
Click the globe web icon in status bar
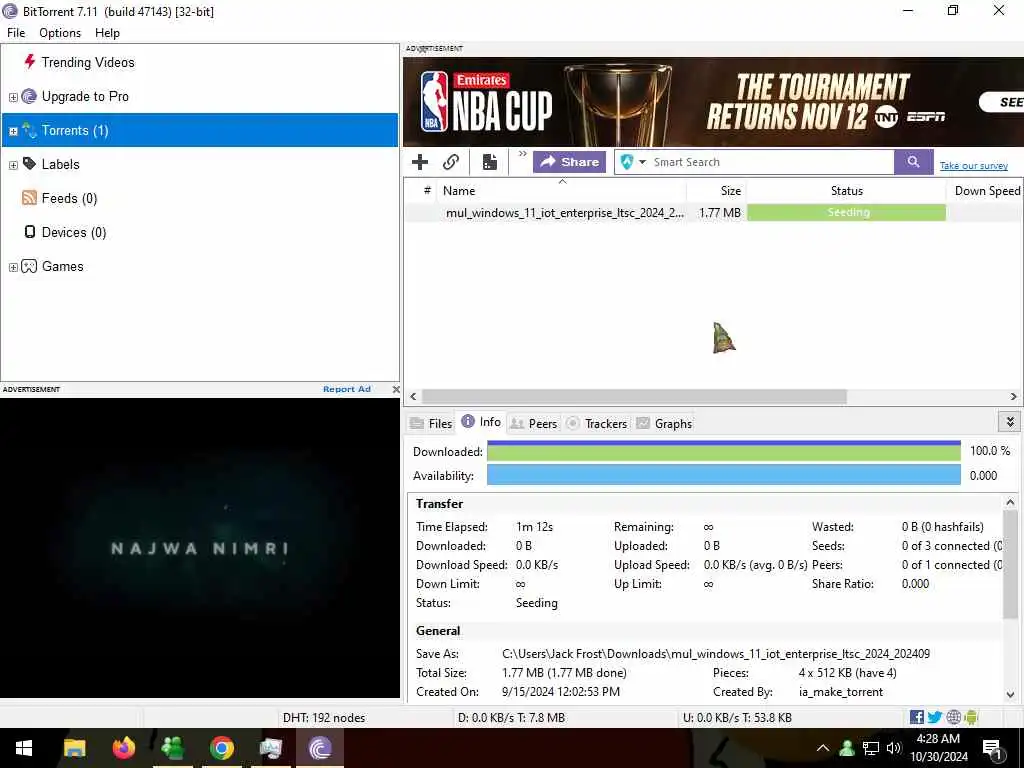point(953,717)
